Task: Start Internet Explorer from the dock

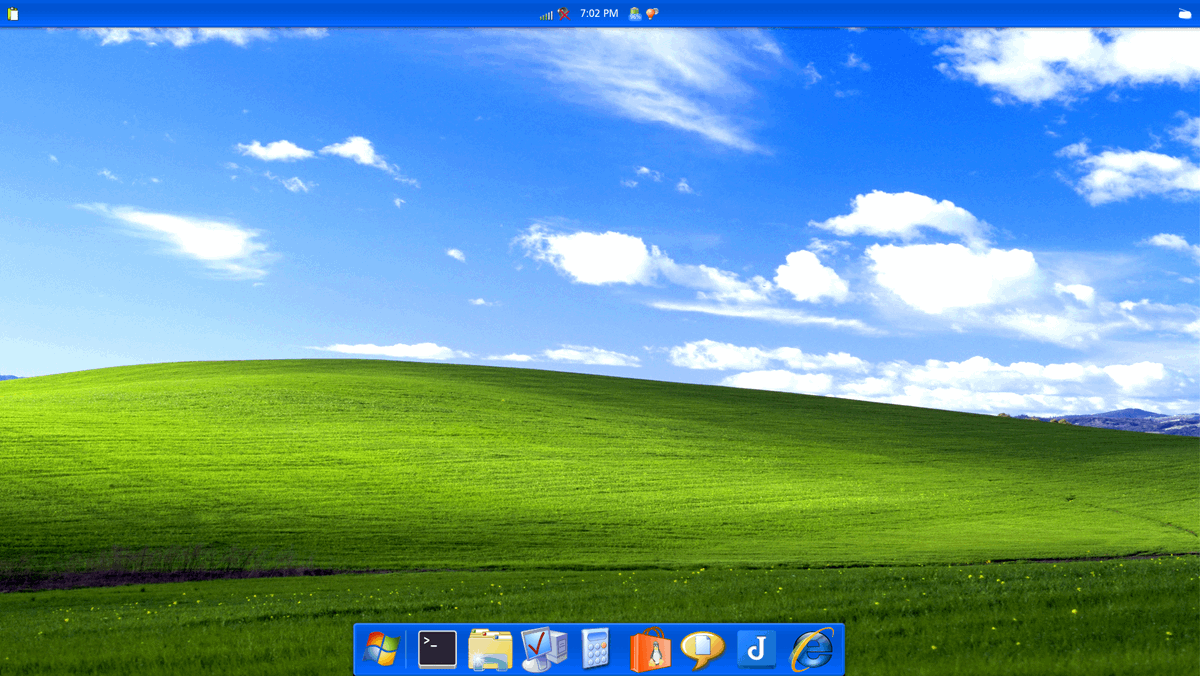Action: click(812, 650)
